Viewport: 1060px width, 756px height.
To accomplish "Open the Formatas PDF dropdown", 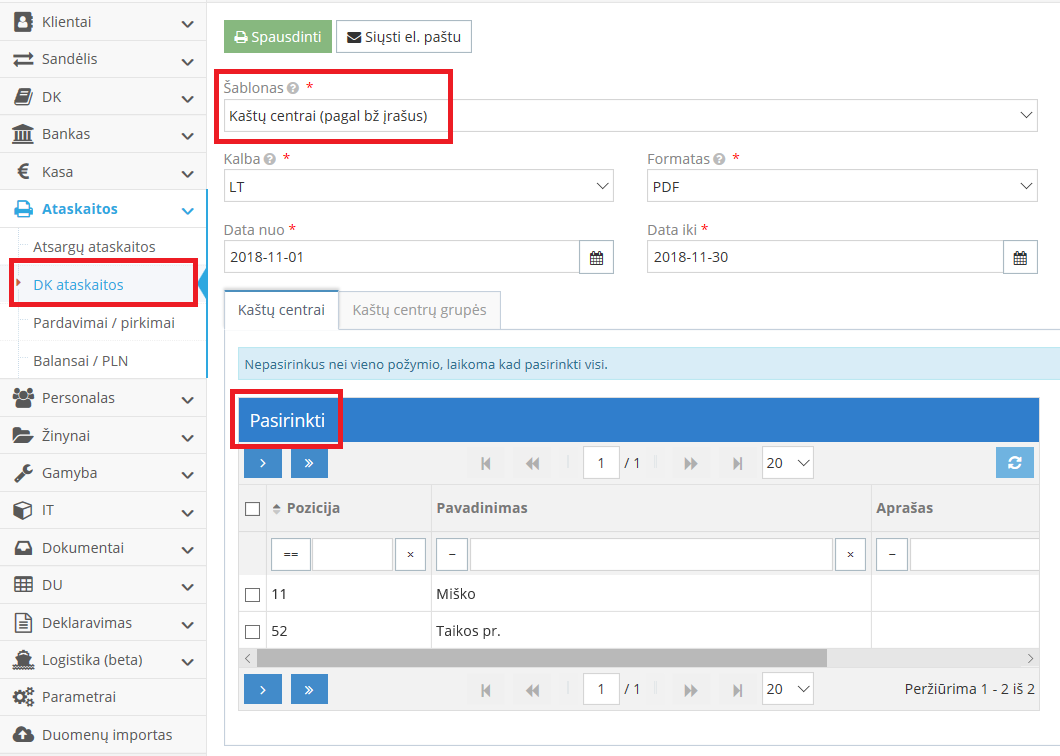I will click(x=840, y=186).
